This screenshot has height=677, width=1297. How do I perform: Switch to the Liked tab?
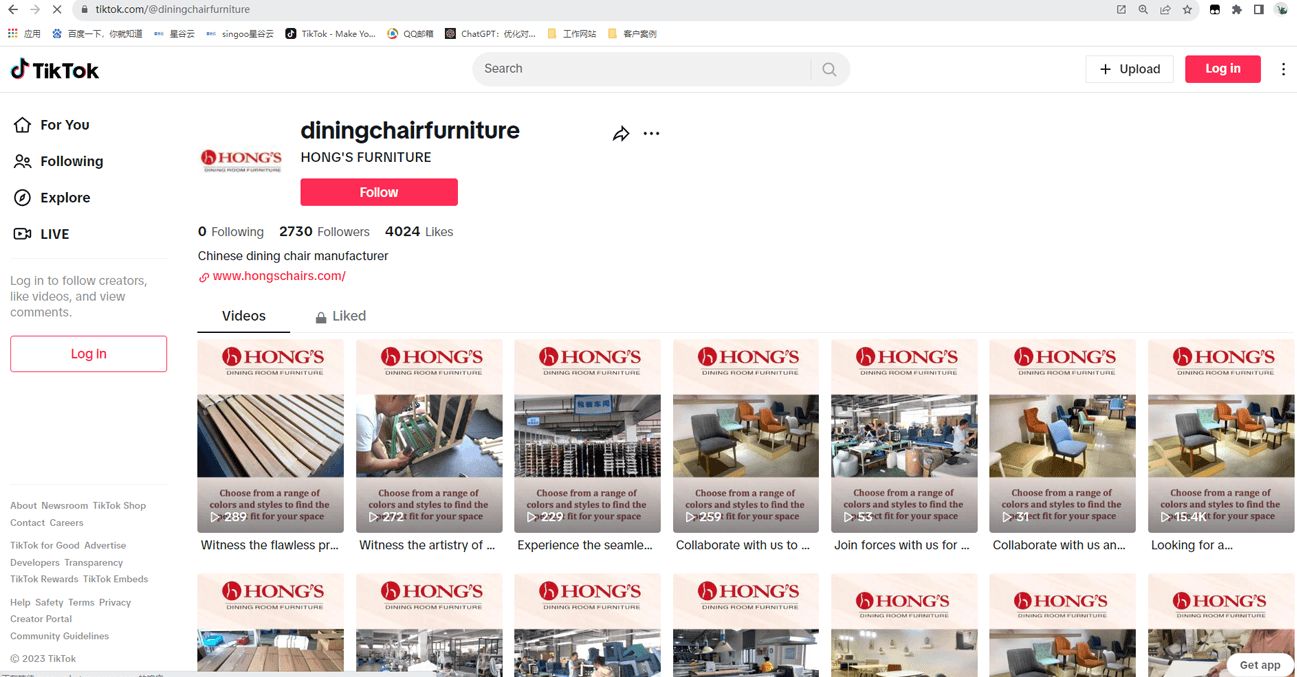(340, 316)
